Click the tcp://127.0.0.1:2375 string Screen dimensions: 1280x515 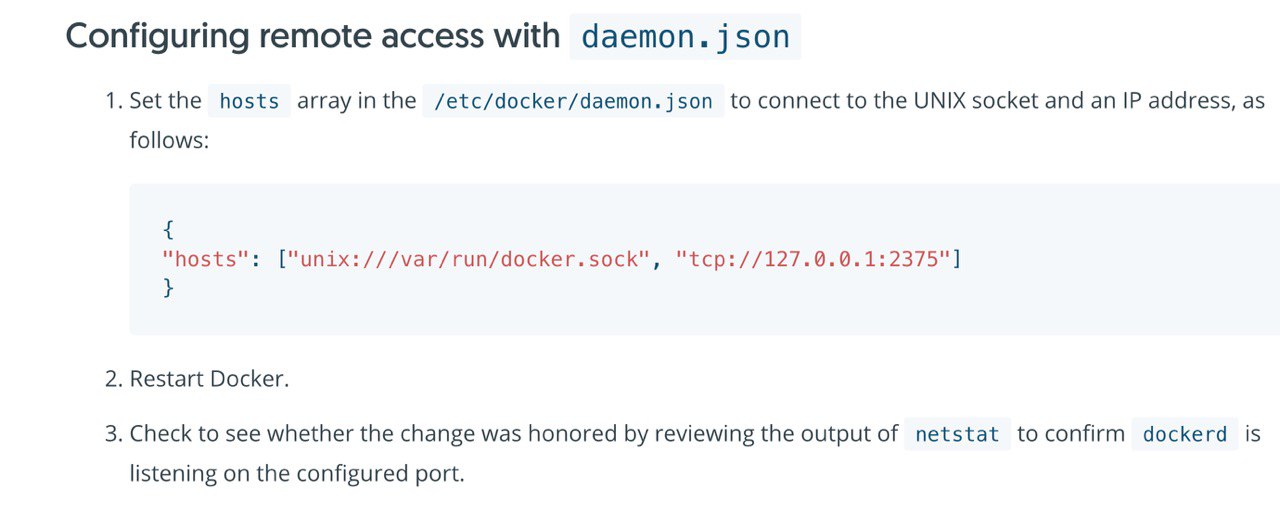pyautogui.click(x=813, y=260)
